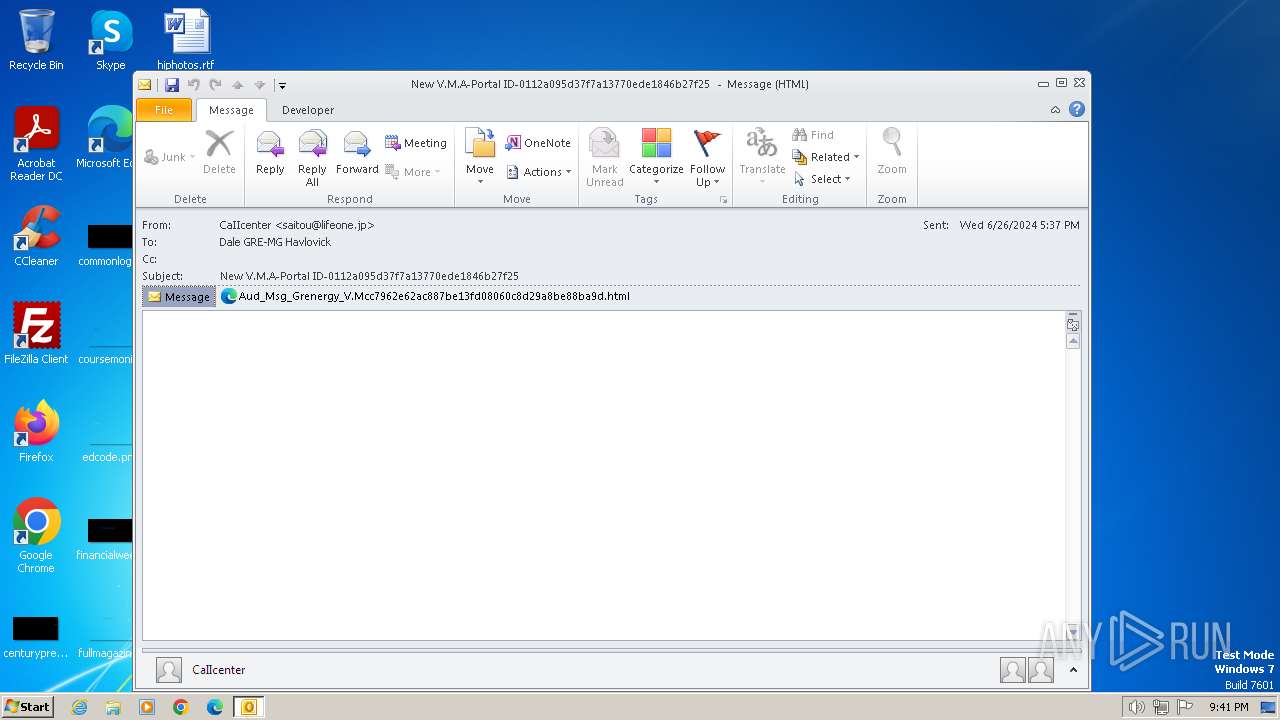Open the Recycle Bin on desktop

click(x=36, y=41)
